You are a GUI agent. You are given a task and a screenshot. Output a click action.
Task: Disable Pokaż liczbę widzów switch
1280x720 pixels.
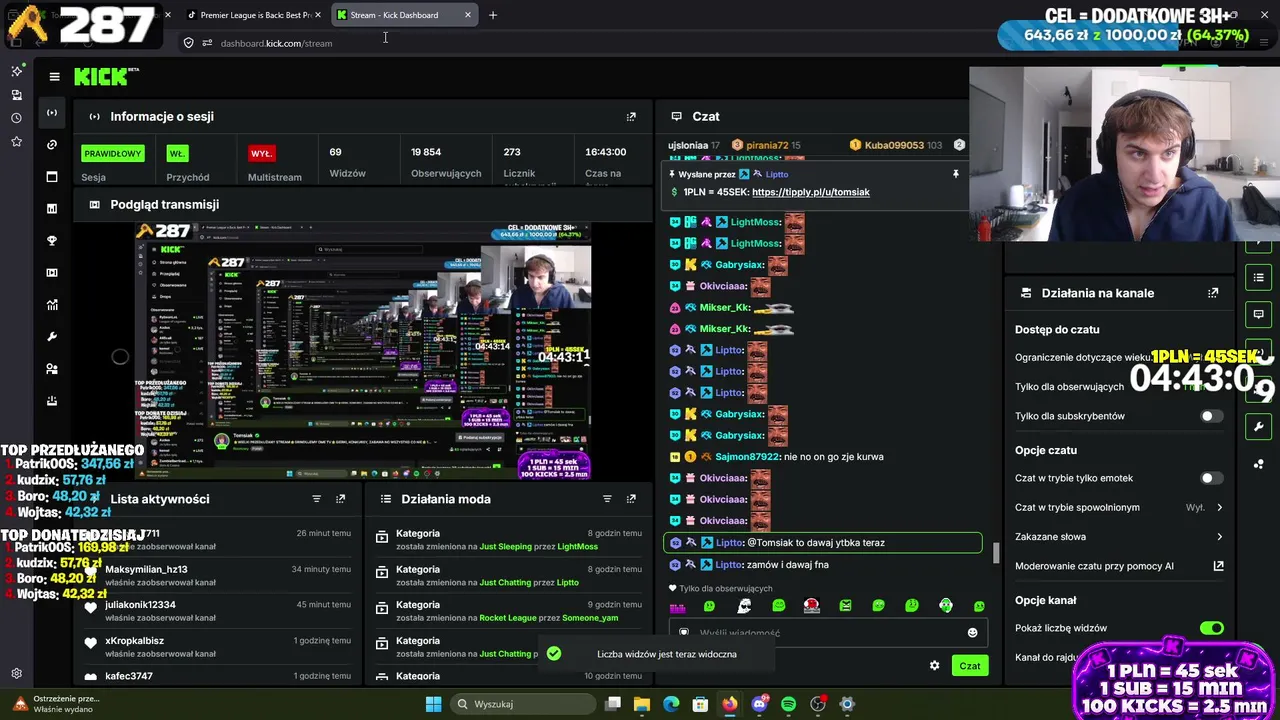coord(1211,628)
